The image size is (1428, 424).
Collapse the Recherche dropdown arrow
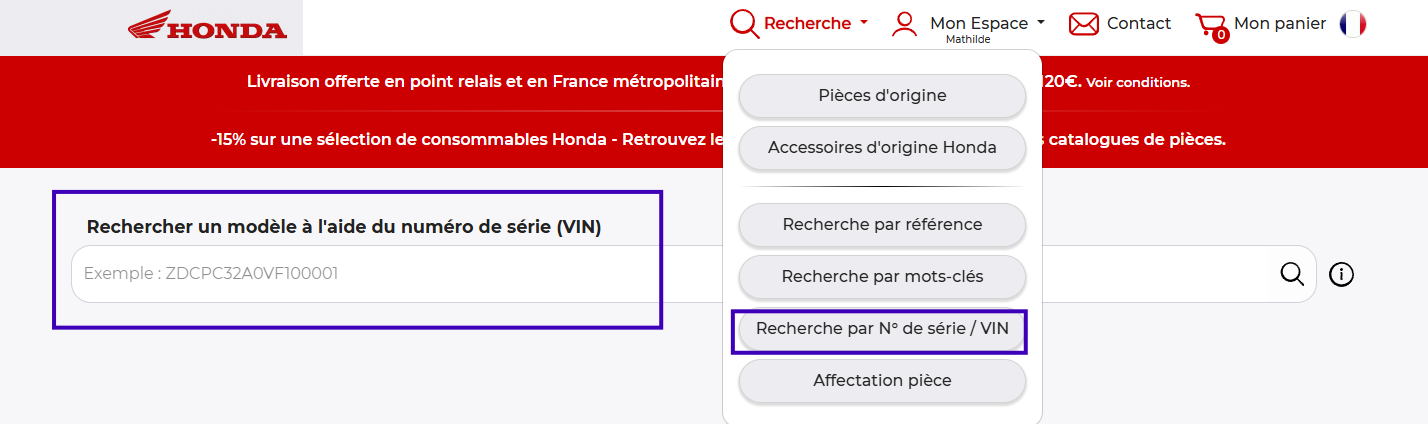coord(864,23)
